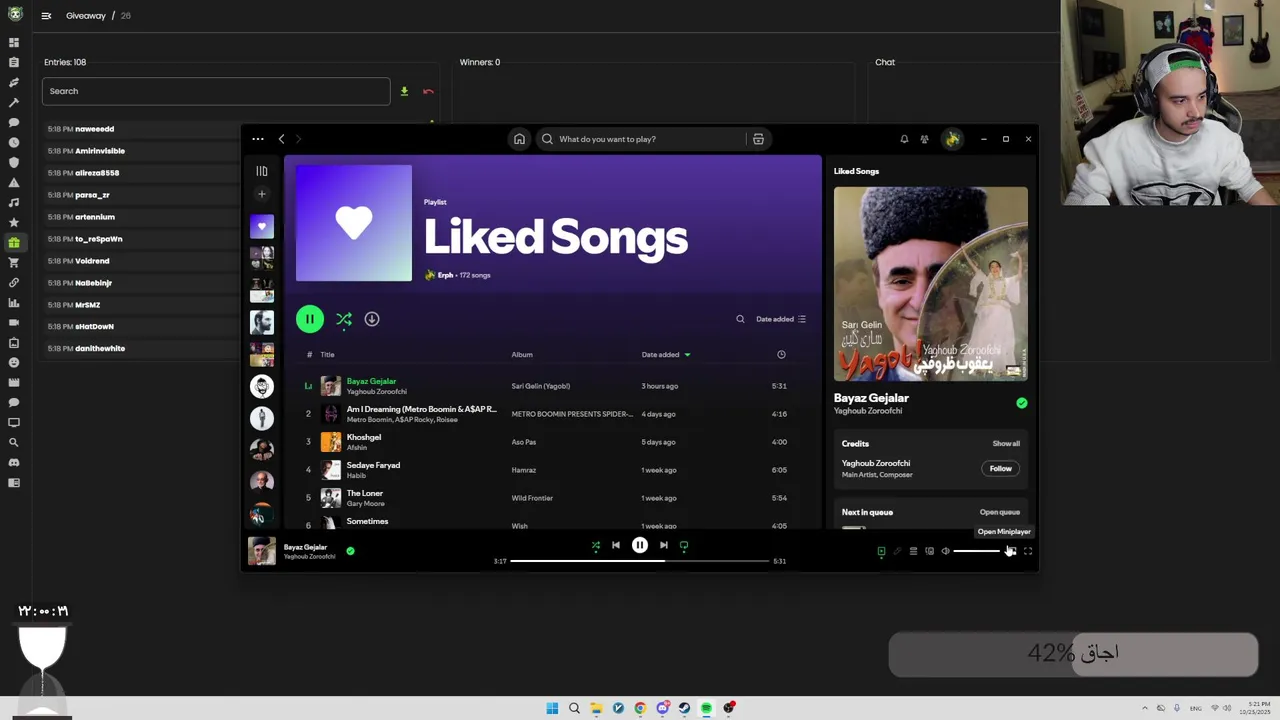Enter Spotify full screen mode
The image size is (1280, 720).
pyautogui.click(x=1027, y=551)
